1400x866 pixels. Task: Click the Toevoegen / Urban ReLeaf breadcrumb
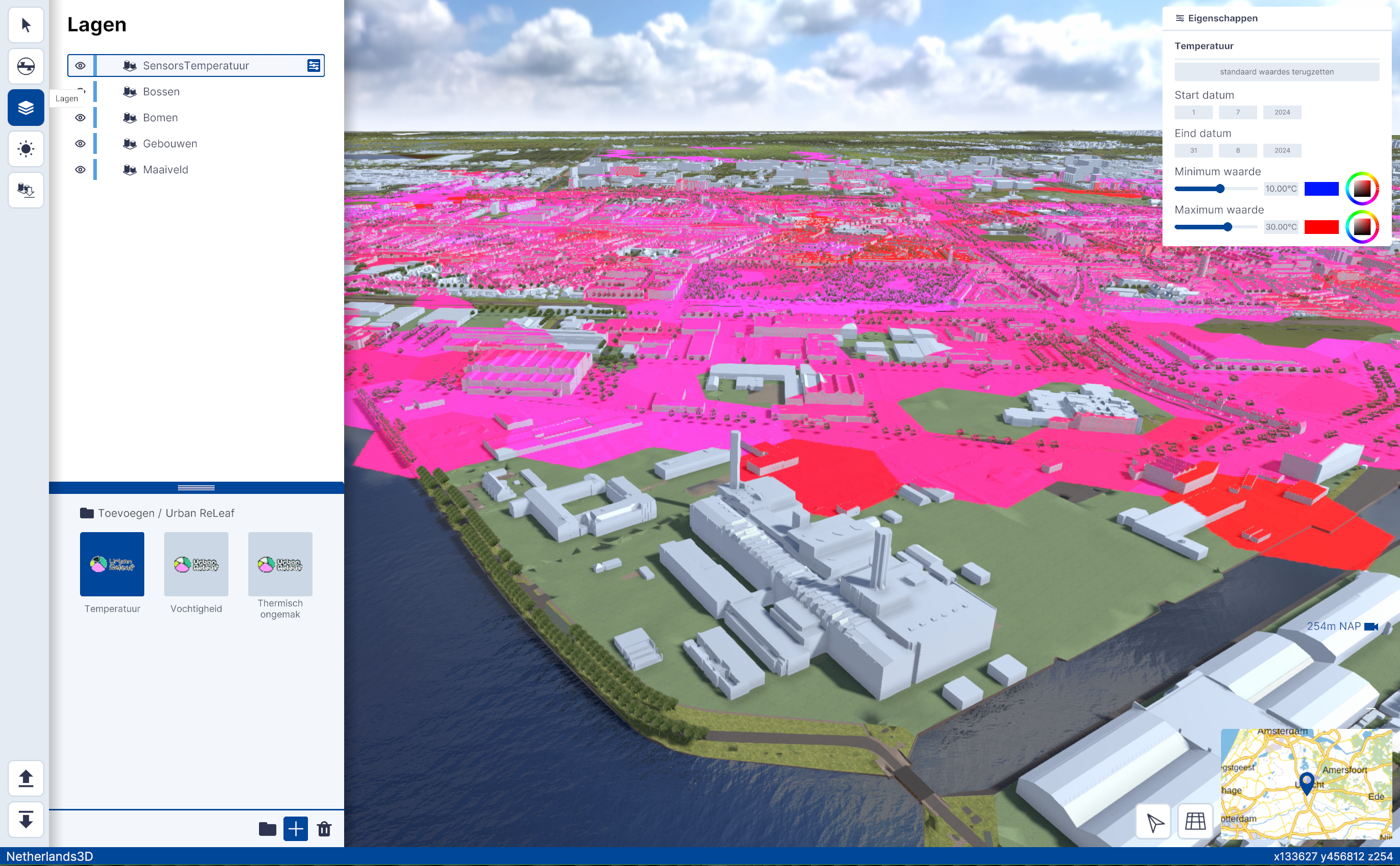[x=166, y=513]
